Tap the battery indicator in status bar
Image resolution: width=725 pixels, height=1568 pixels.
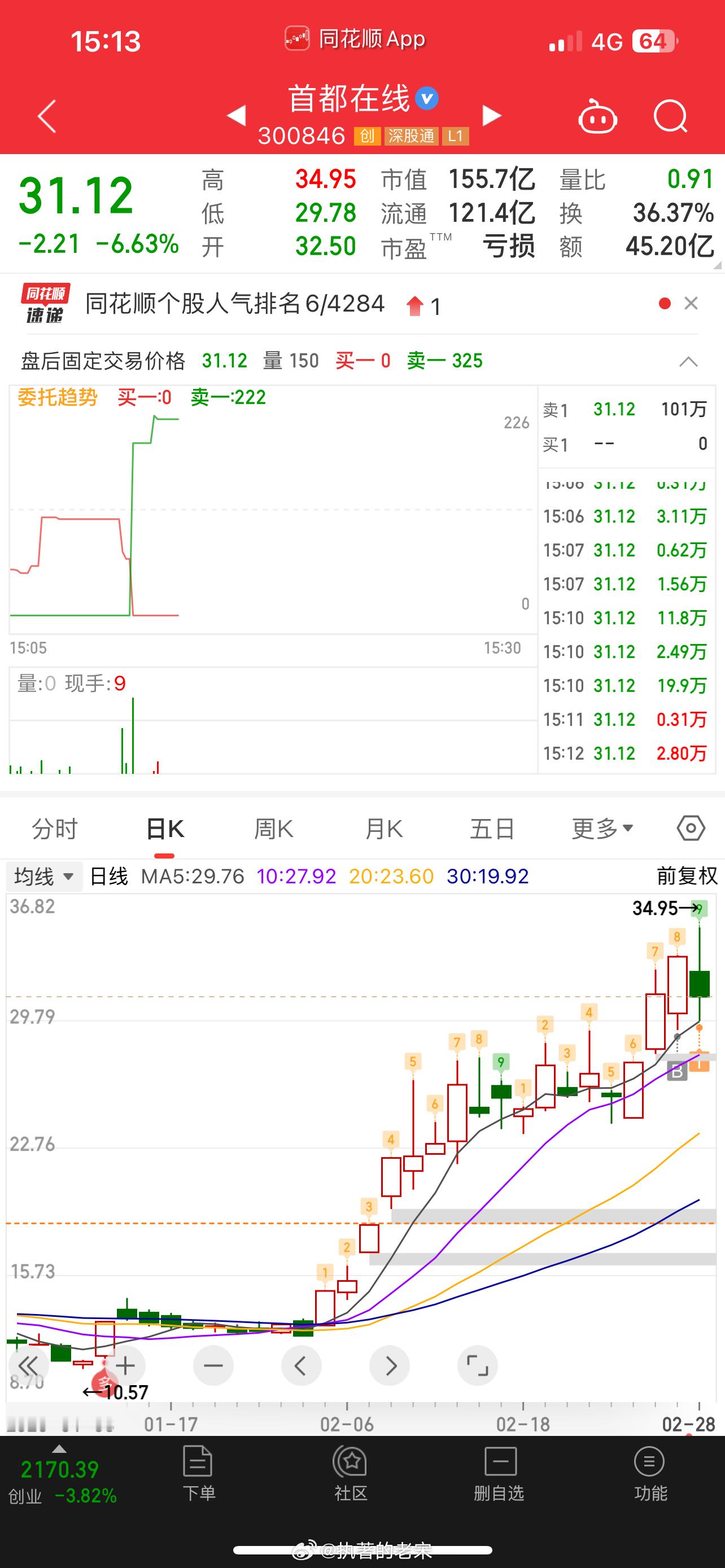(x=656, y=41)
